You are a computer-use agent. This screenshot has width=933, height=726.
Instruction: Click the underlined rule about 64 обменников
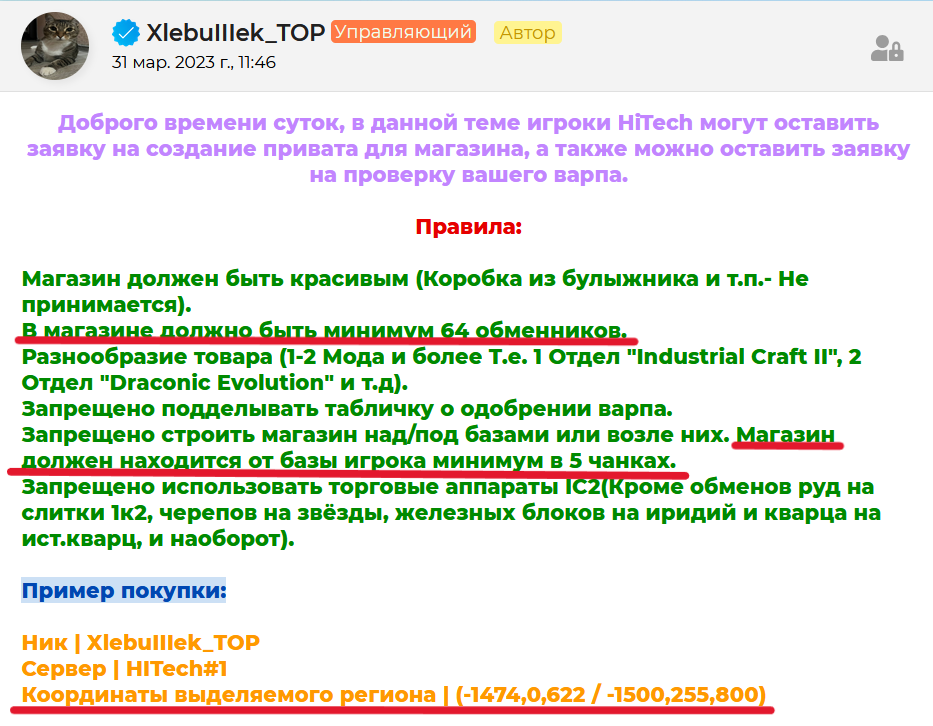click(325, 331)
